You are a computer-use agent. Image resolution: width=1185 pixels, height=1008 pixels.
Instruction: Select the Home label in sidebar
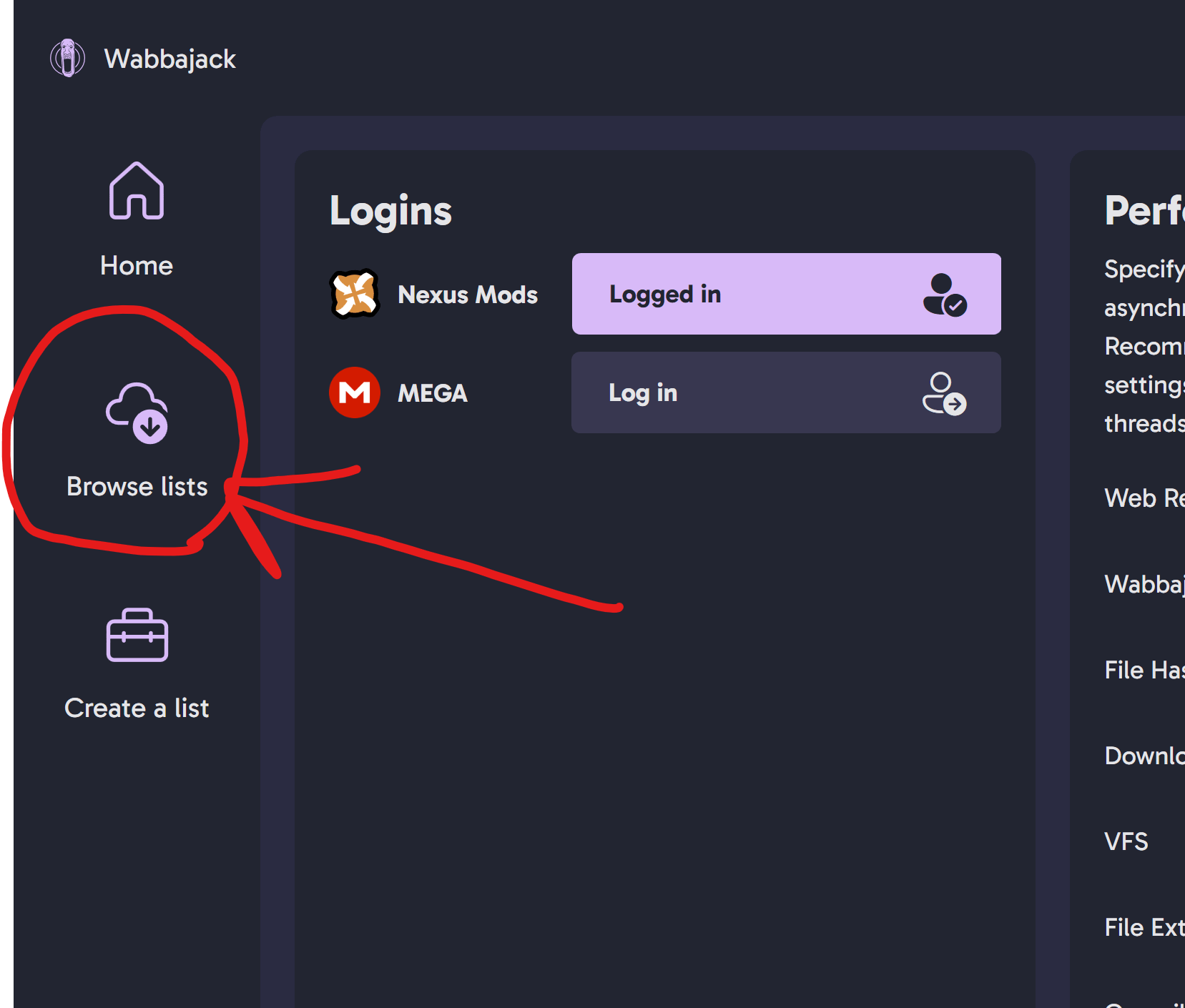(x=137, y=266)
